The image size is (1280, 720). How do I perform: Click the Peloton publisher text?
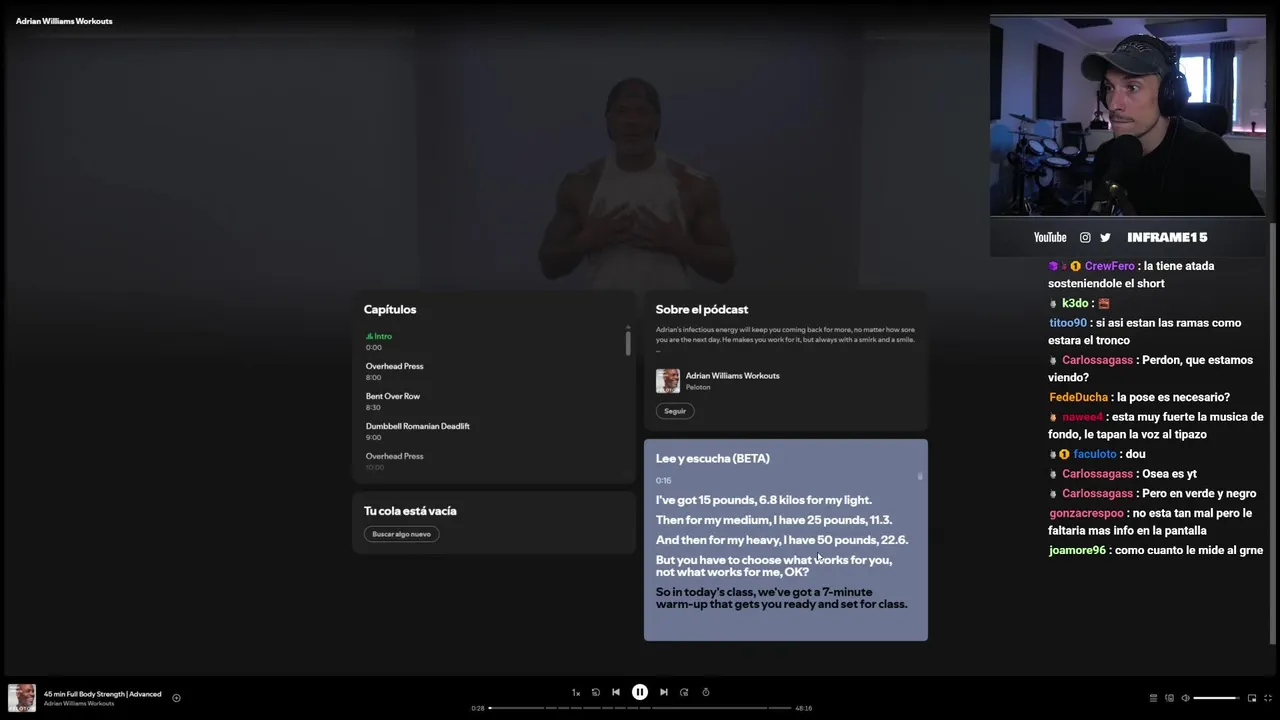coord(698,387)
